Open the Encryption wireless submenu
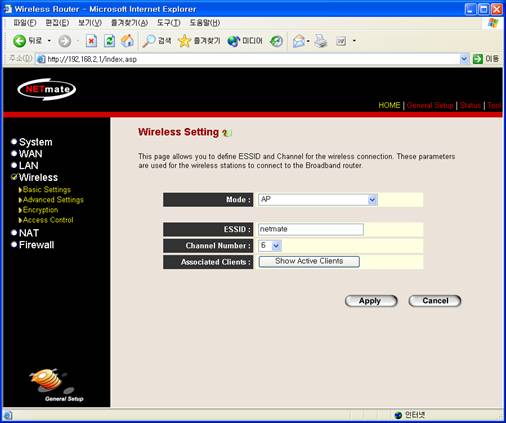This screenshot has width=506, height=423. click(x=40, y=210)
